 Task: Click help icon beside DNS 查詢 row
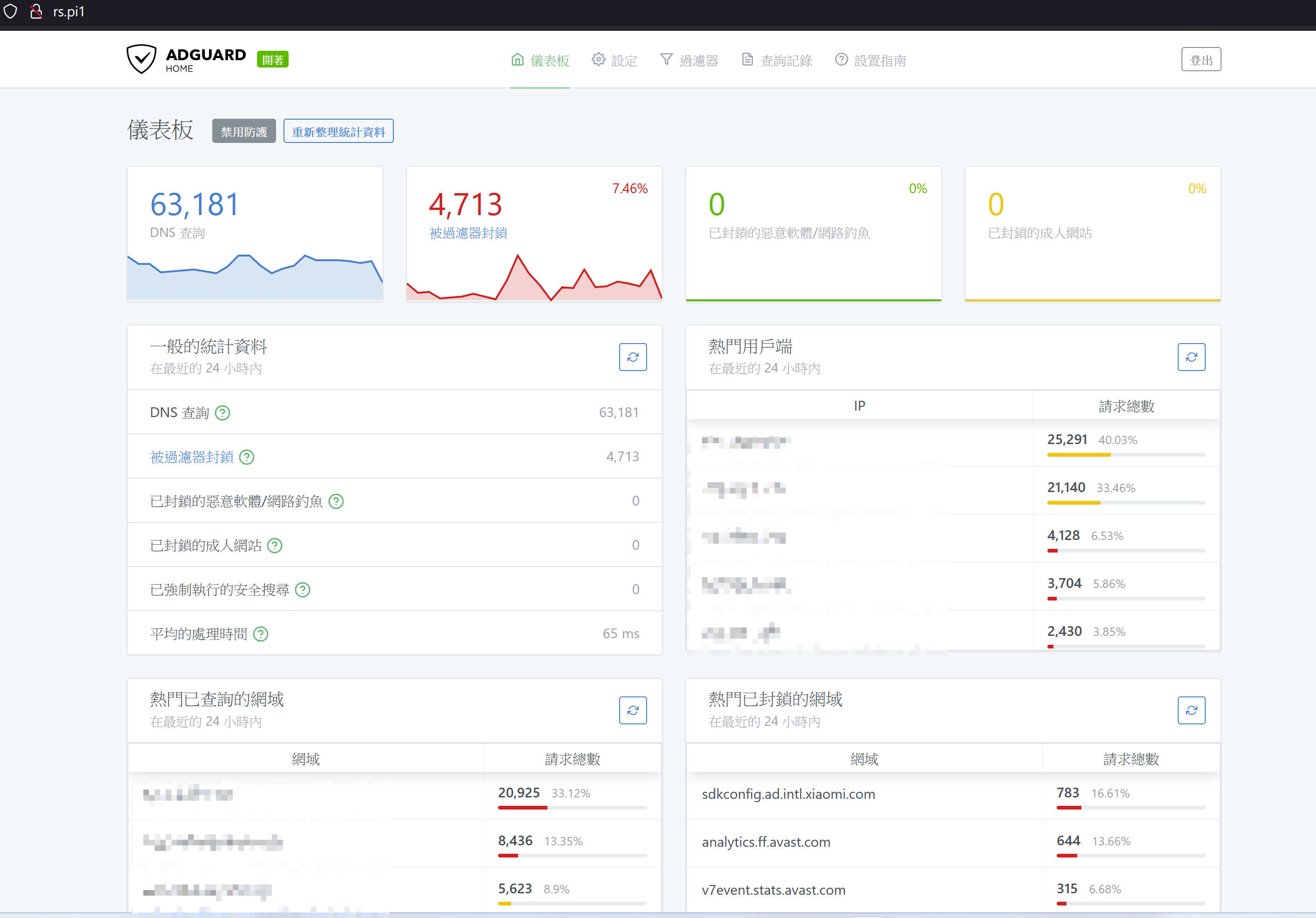point(223,412)
